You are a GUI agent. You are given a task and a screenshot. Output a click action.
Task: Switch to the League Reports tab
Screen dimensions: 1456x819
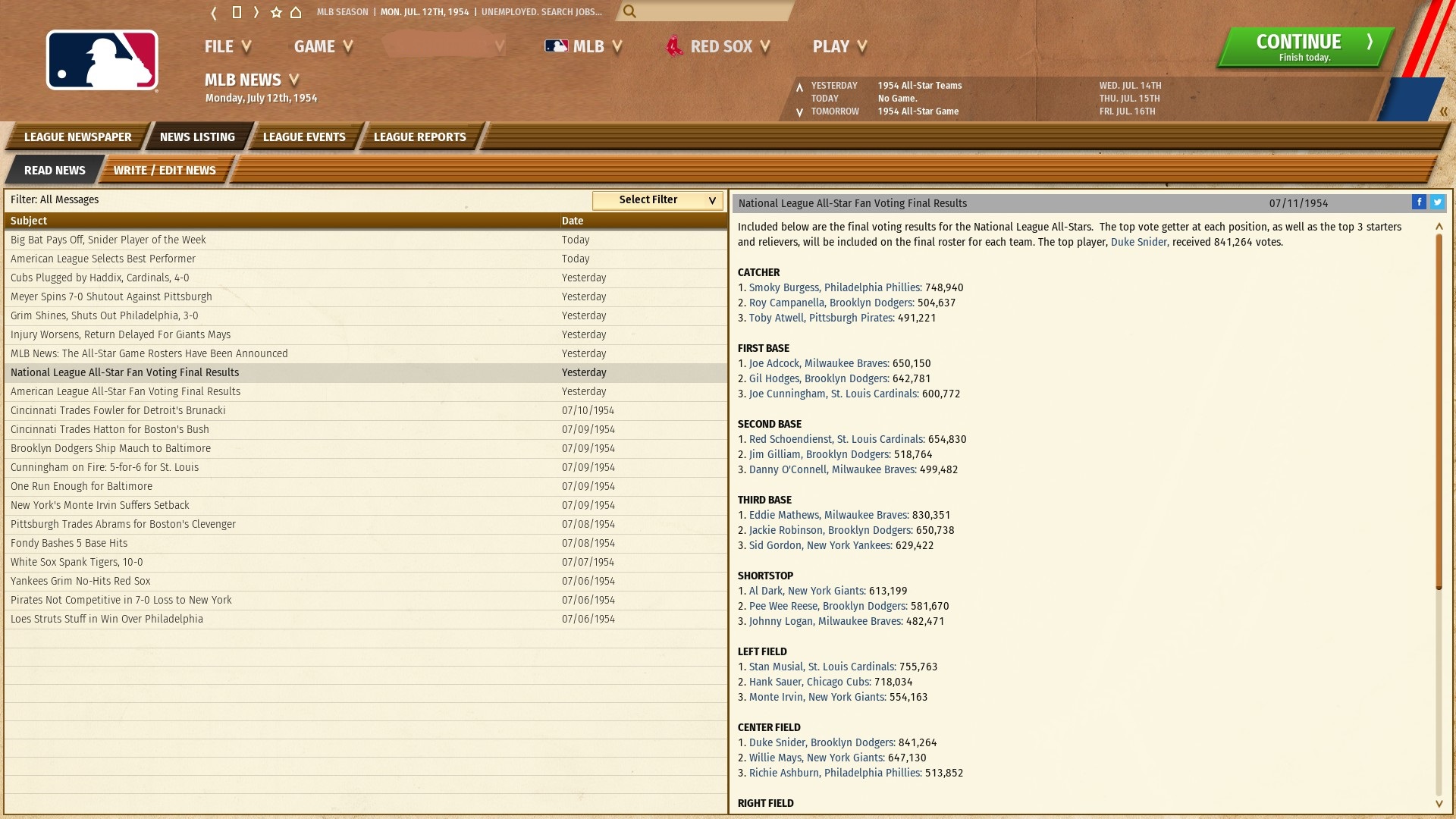(419, 136)
